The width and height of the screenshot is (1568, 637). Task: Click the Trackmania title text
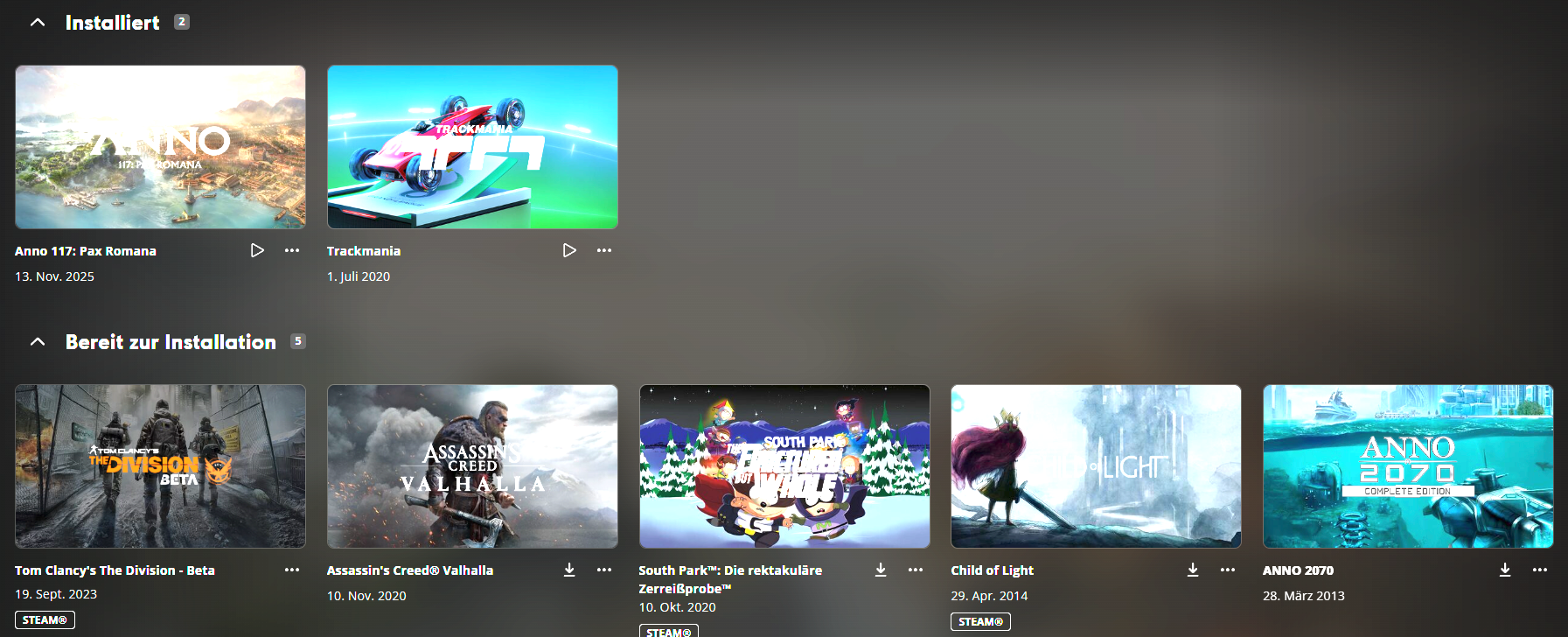tap(364, 251)
